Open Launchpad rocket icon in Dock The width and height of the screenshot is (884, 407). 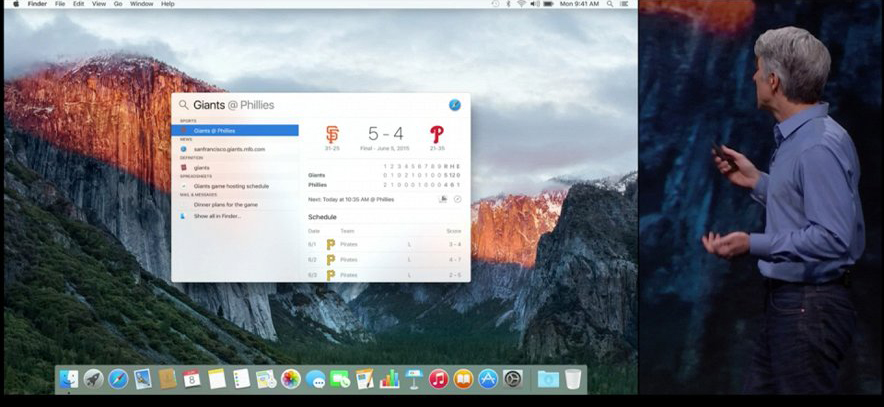click(x=94, y=379)
